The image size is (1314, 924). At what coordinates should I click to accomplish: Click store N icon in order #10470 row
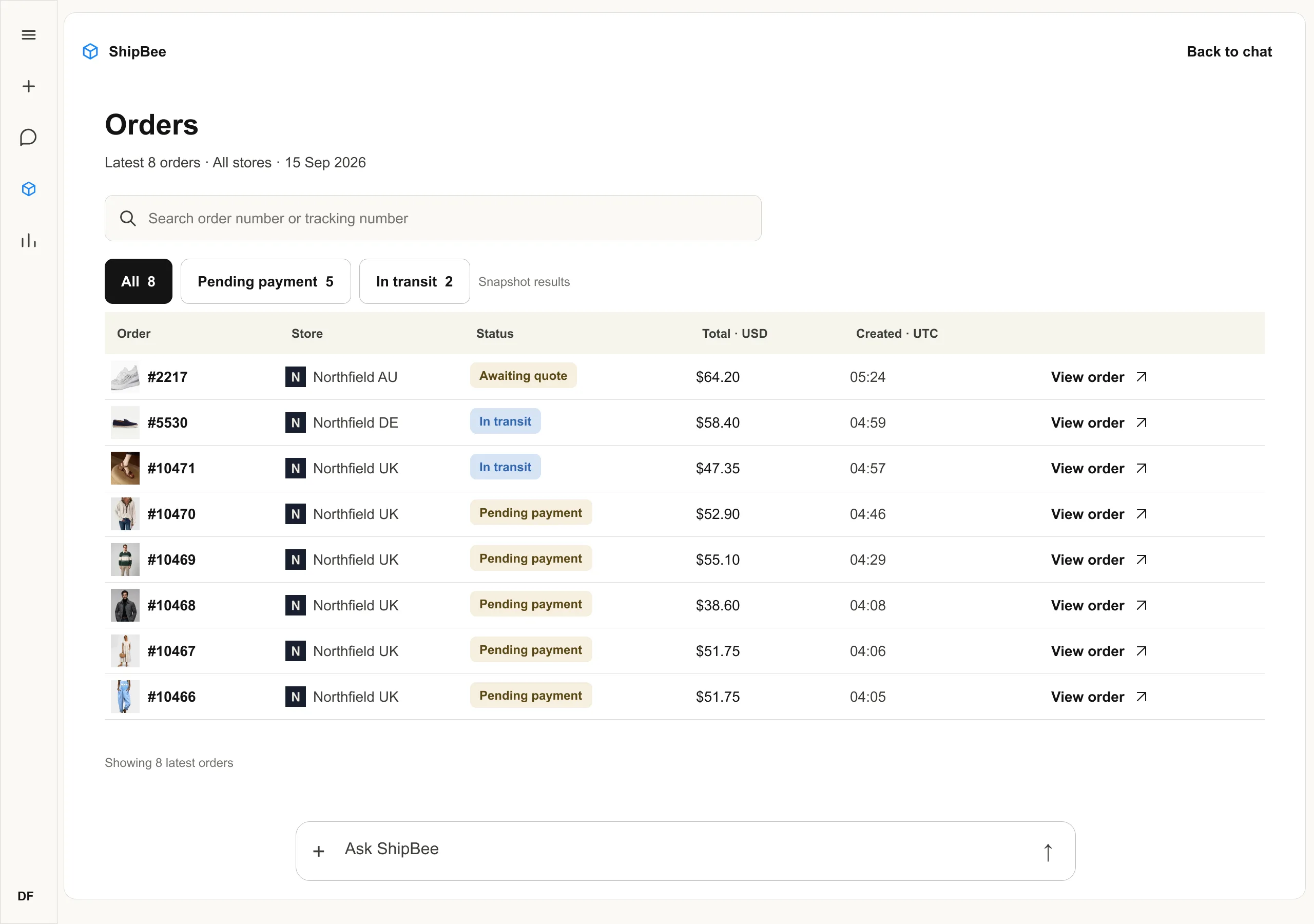click(x=295, y=514)
